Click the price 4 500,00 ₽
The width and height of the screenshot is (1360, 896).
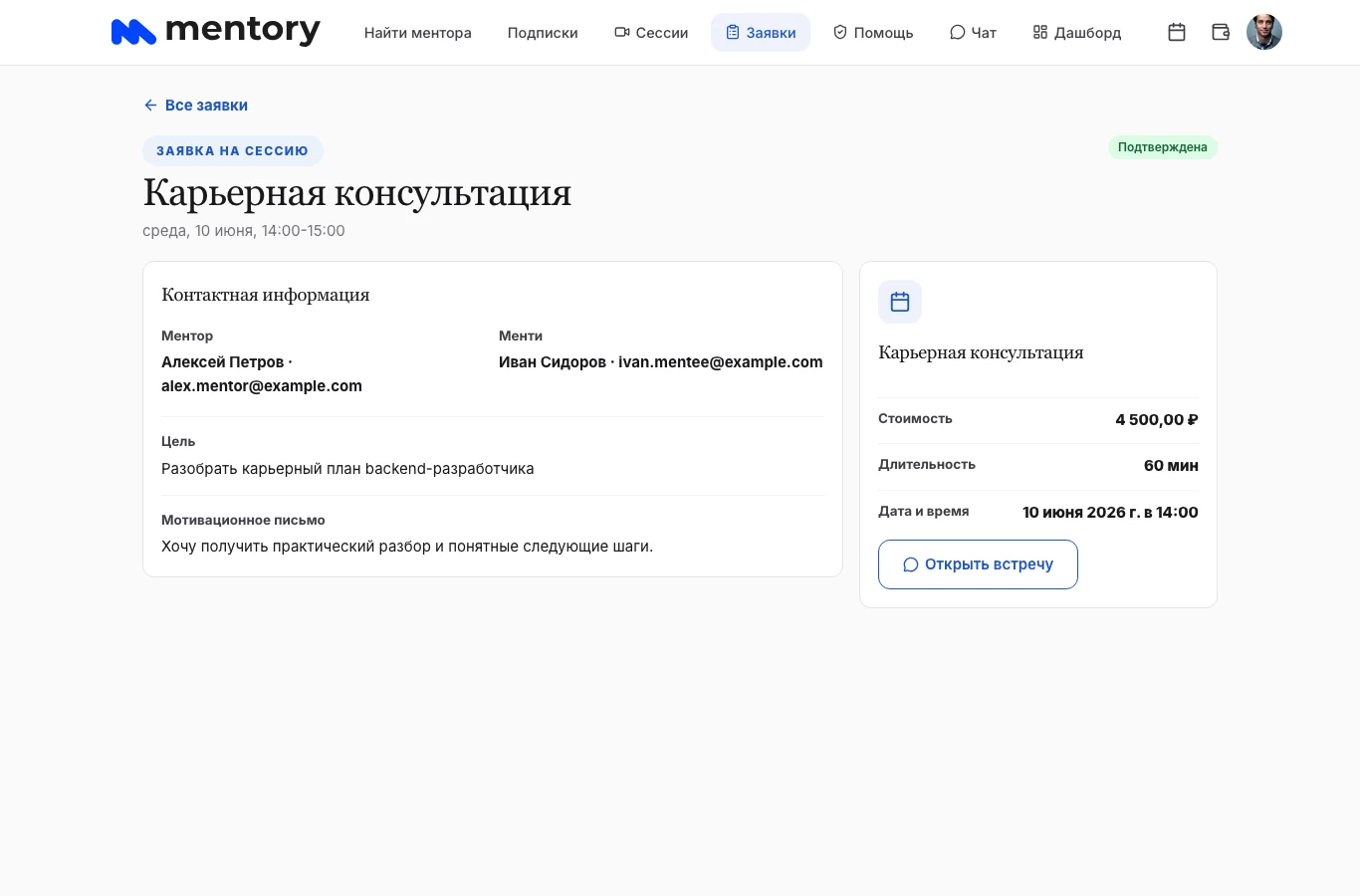point(1157,420)
